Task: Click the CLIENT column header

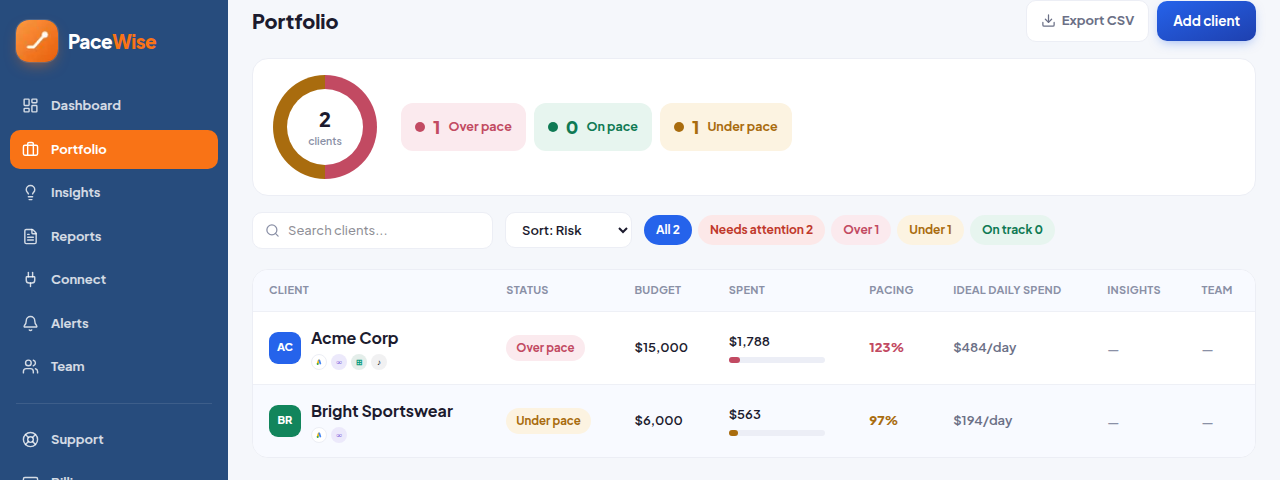Action: (x=289, y=290)
